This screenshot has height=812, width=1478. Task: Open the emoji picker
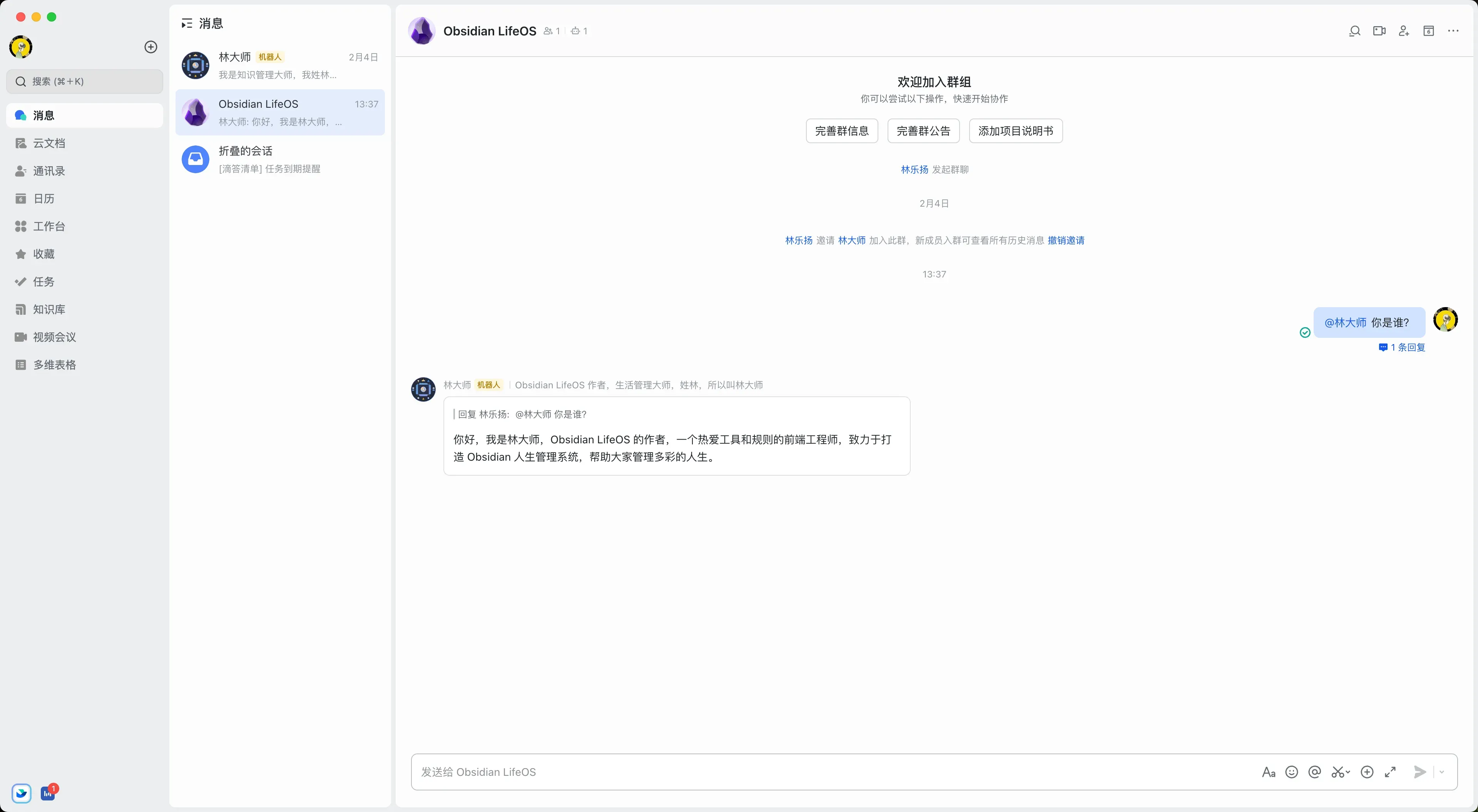coord(1292,772)
